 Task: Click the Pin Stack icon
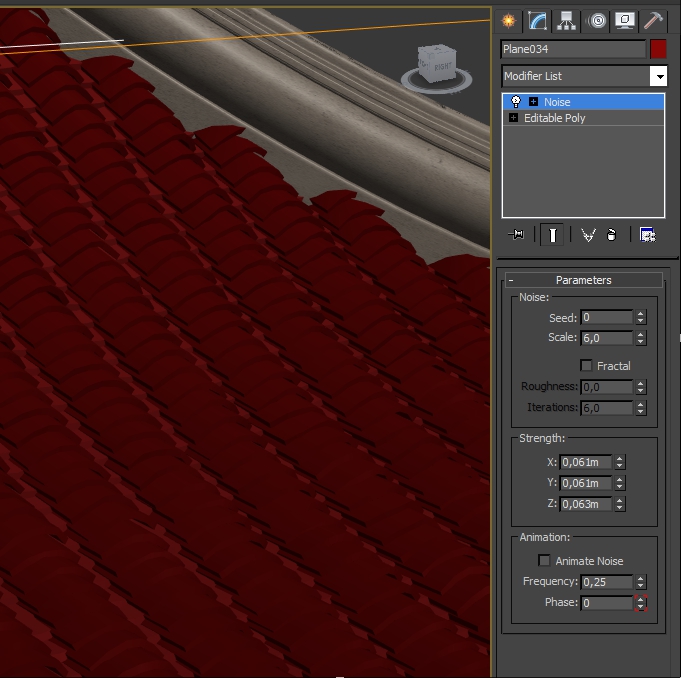coord(516,235)
